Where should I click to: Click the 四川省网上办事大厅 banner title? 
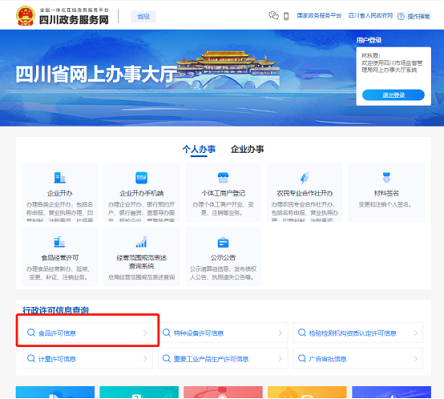pos(96,74)
